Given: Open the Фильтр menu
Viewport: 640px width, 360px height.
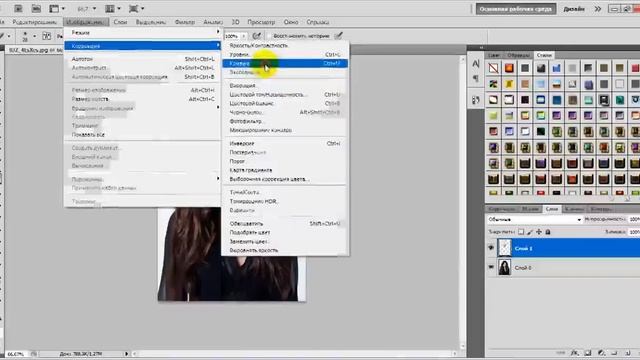Looking at the screenshot, I should pos(184,22).
